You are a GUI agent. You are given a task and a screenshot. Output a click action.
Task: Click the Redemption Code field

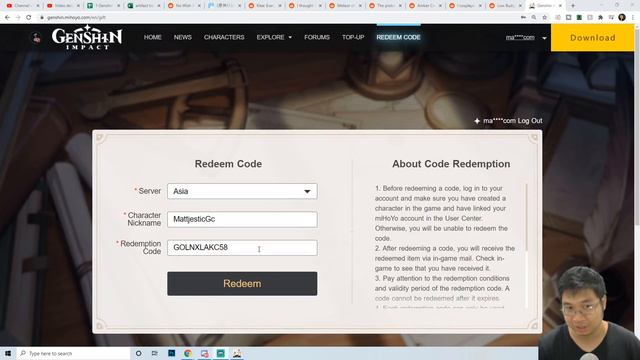coord(242,247)
